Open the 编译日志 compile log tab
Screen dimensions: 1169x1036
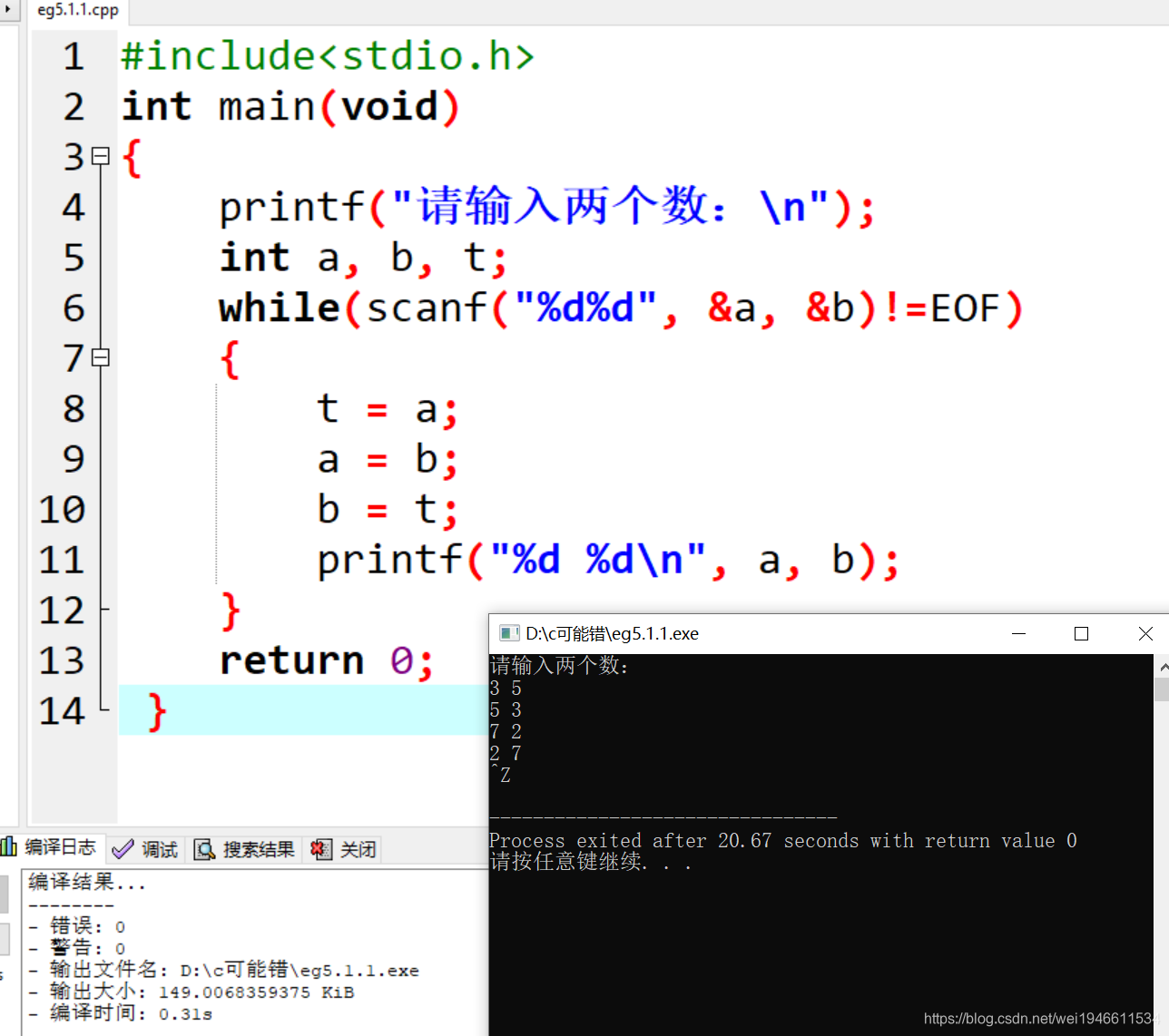pyautogui.click(x=51, y=848)
